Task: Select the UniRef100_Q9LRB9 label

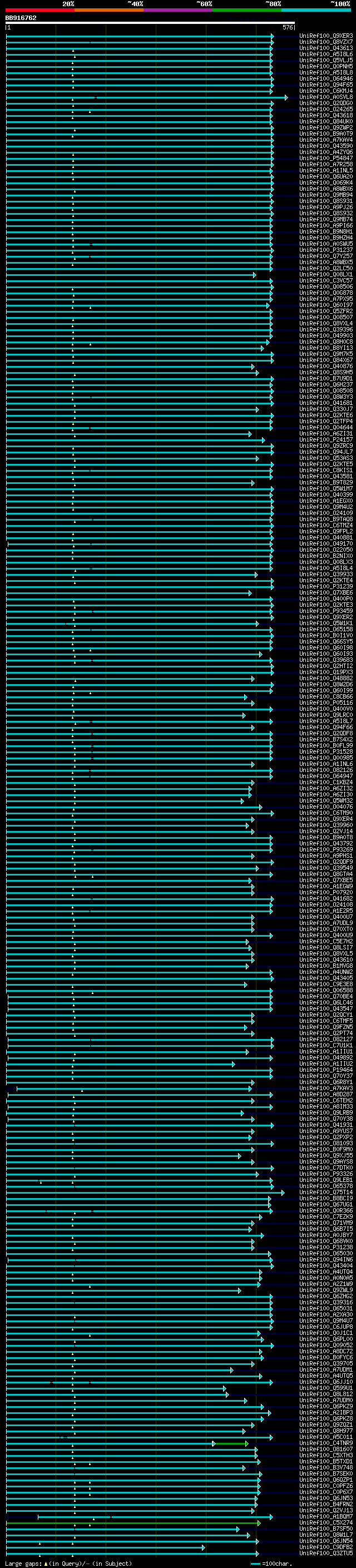Action: pos(326,1112)
